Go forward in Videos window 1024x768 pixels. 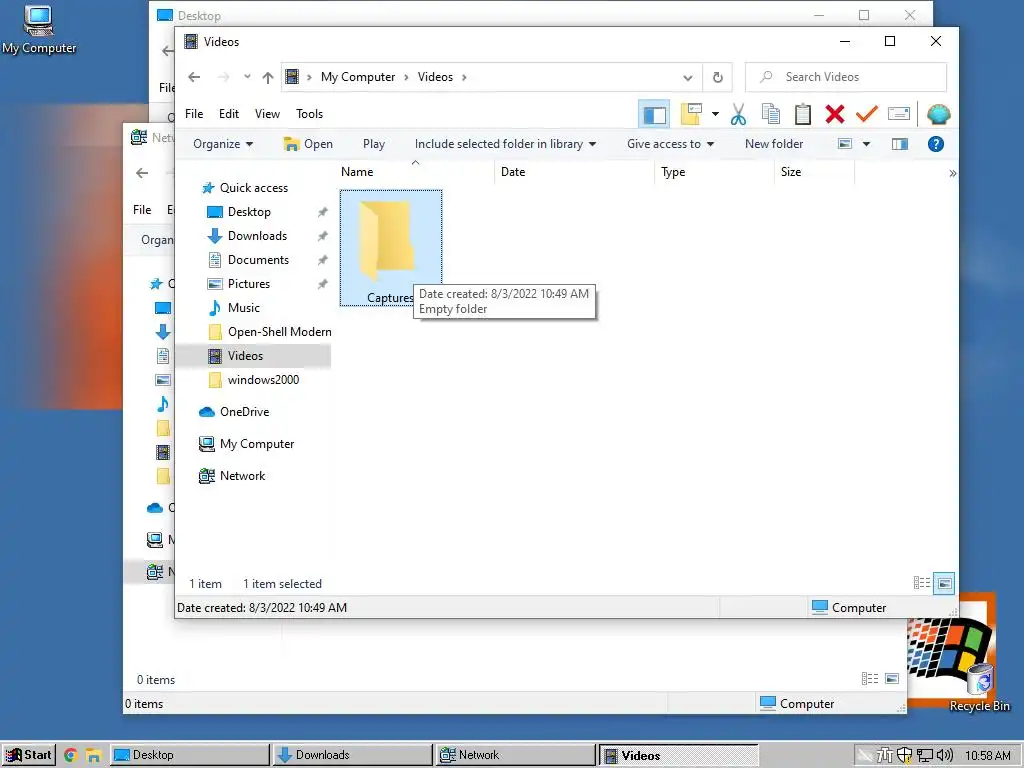coord(223,77)
